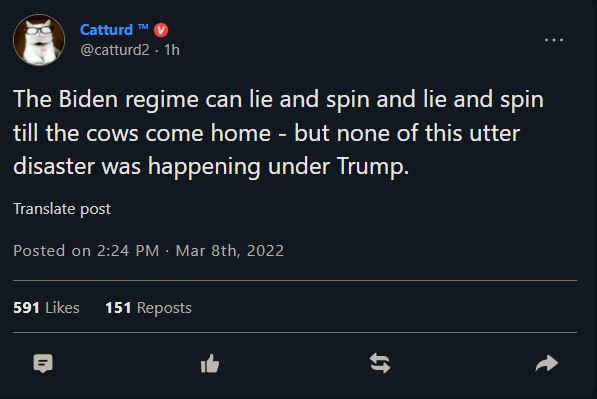This screenshot has height=399, width=597.
Task: Click the Mar 8th, 2022 date
Action: pyautogui.click(x=230, y=251)
